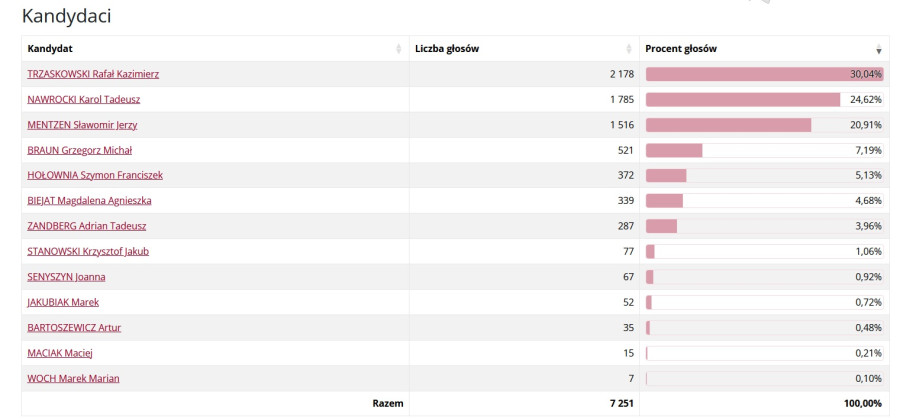Screen dimensions: 900x418
Task: View WOCH Marek Marian link
Action: coord(71,378)
